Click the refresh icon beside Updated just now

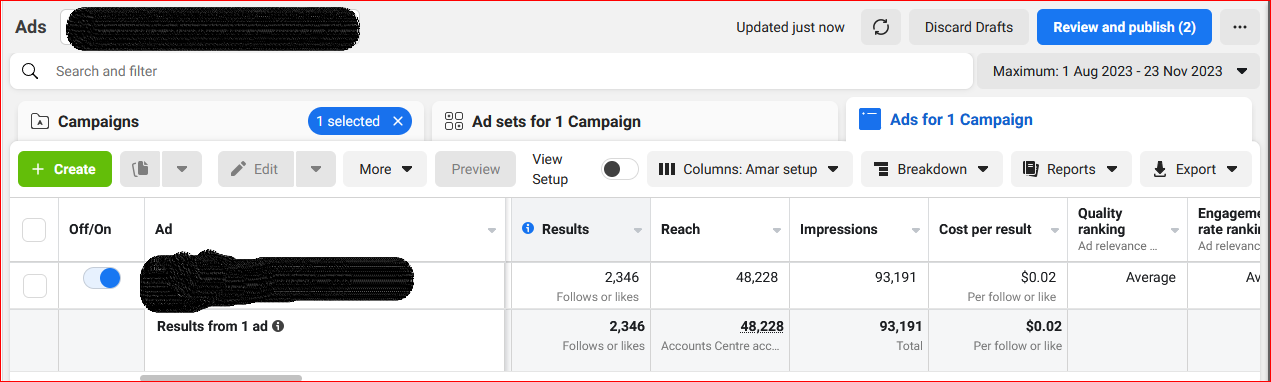click(x=881, y=27)
